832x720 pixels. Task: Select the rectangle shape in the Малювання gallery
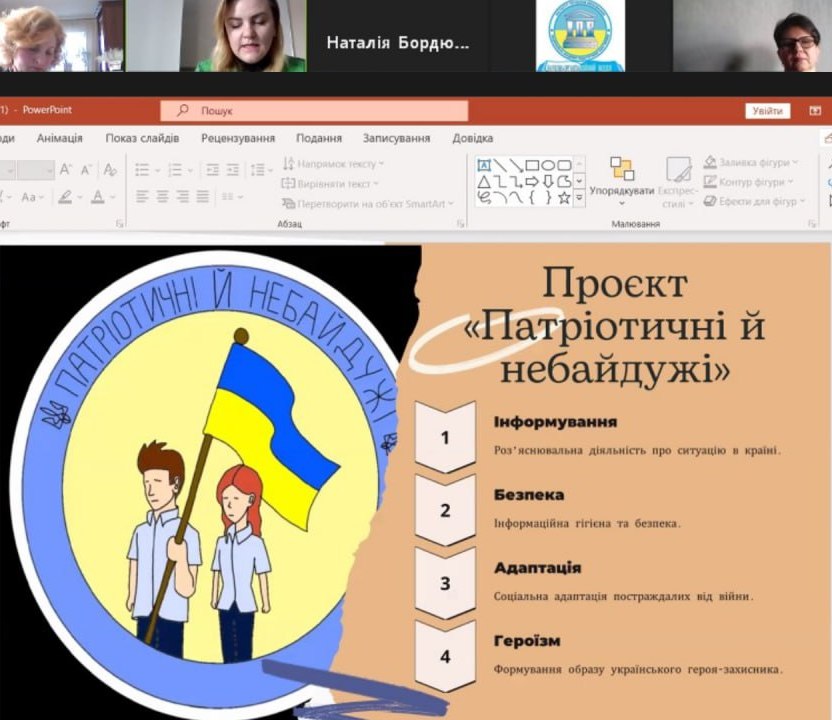(x=532, y=165)
